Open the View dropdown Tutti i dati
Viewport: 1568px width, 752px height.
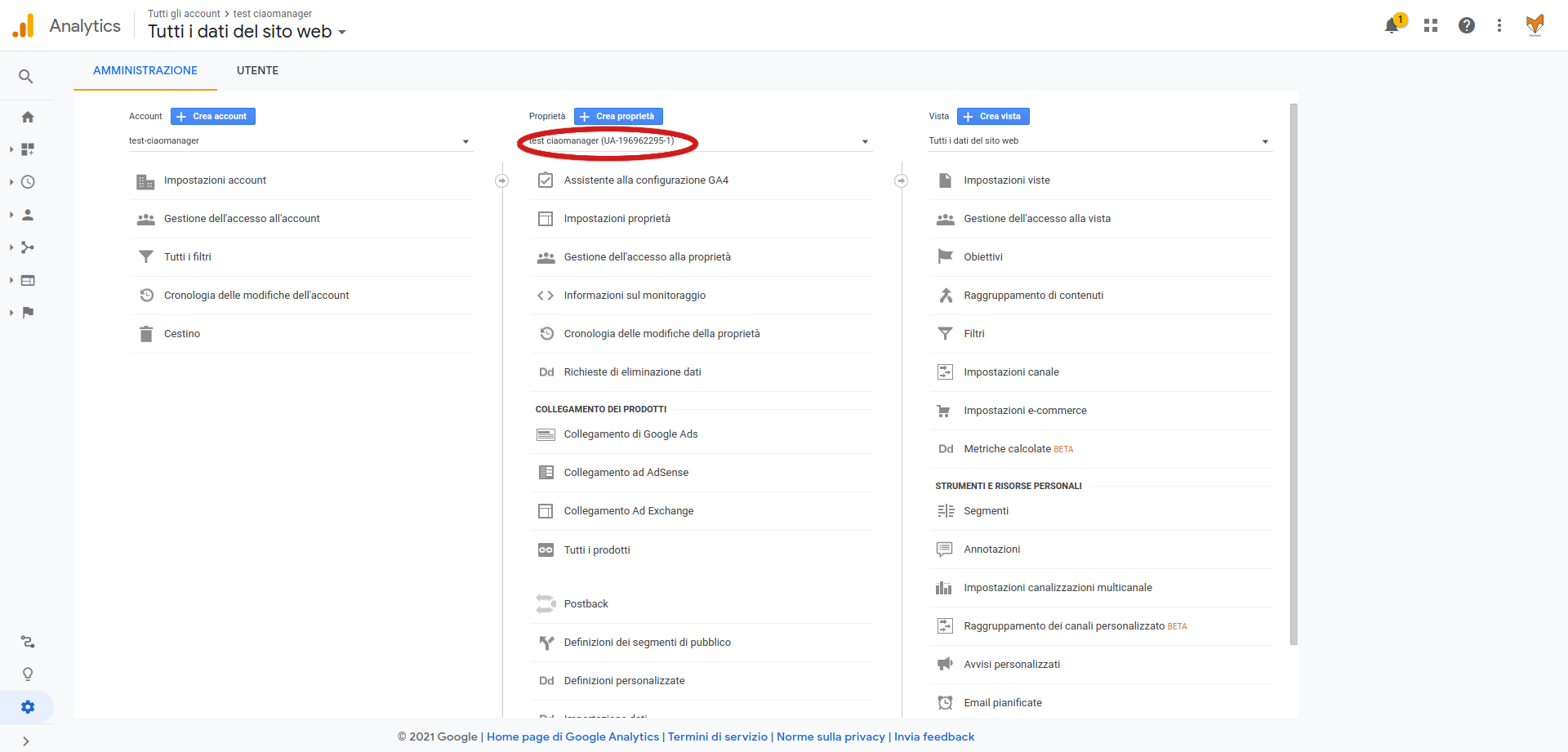(x=1098, y=141)
